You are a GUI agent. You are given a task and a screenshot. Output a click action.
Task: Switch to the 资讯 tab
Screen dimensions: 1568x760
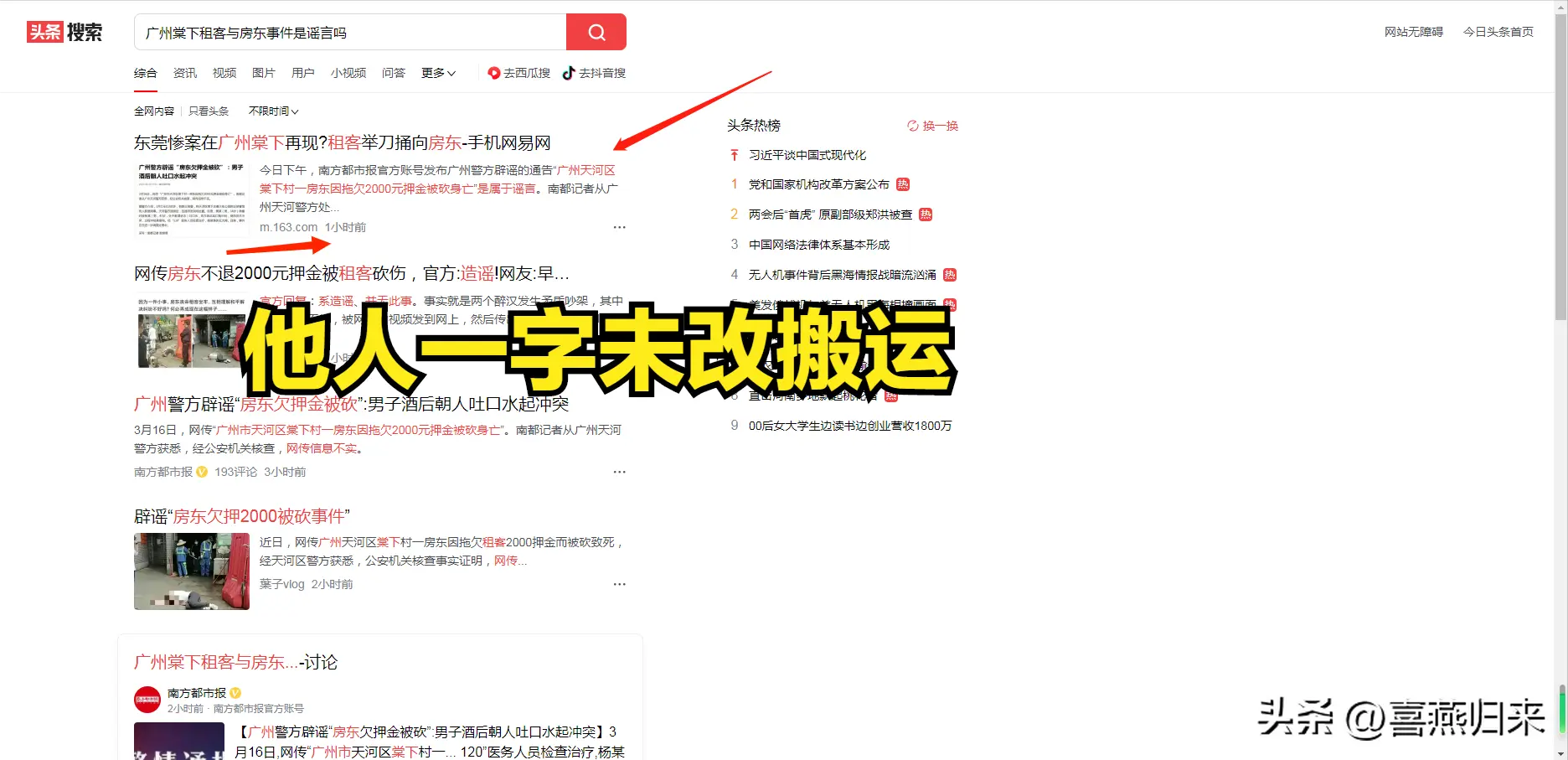pyautogui.click(x=185, y=73)
